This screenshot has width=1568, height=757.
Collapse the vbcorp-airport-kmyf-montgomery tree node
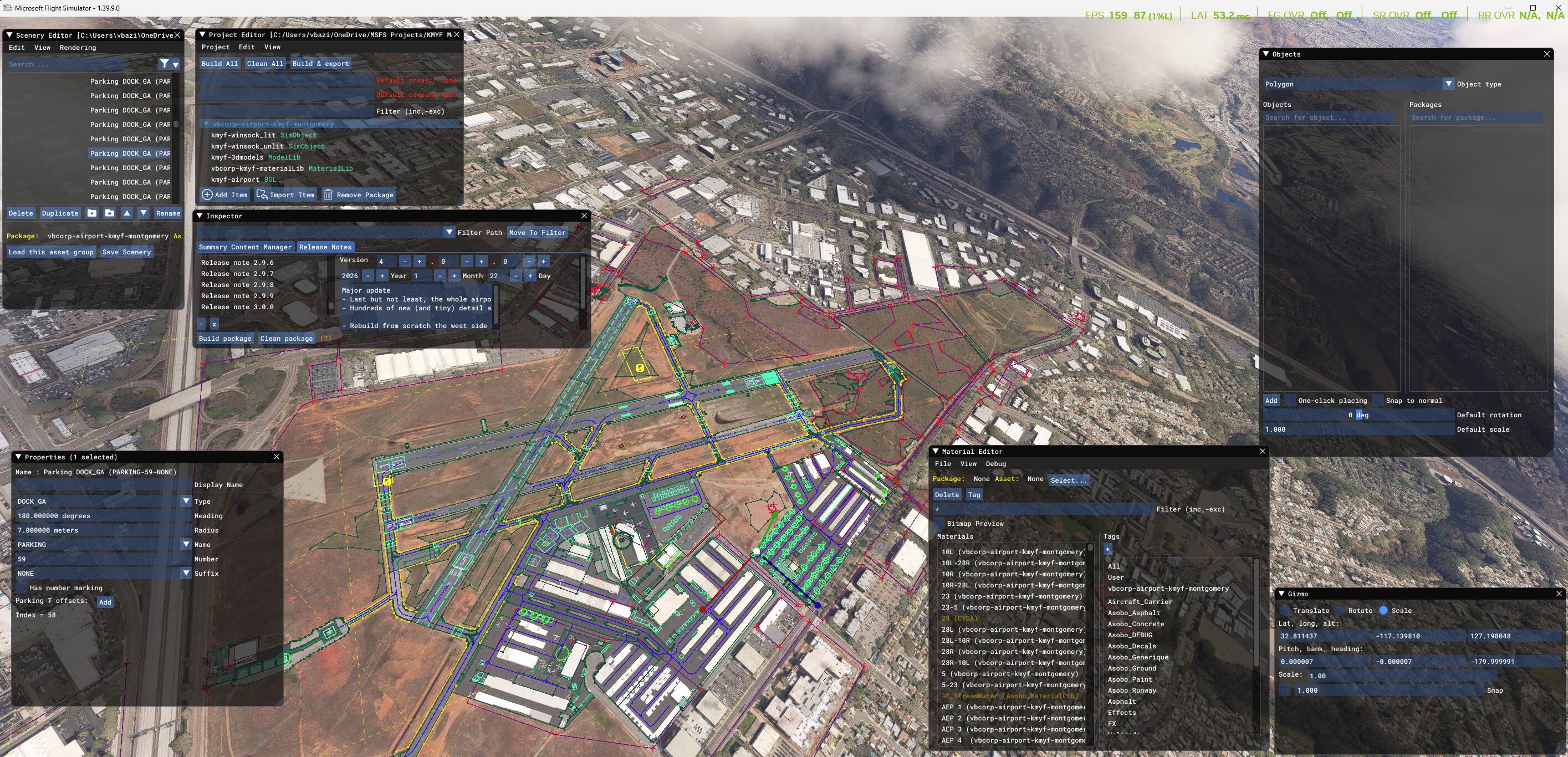point(206,124)
